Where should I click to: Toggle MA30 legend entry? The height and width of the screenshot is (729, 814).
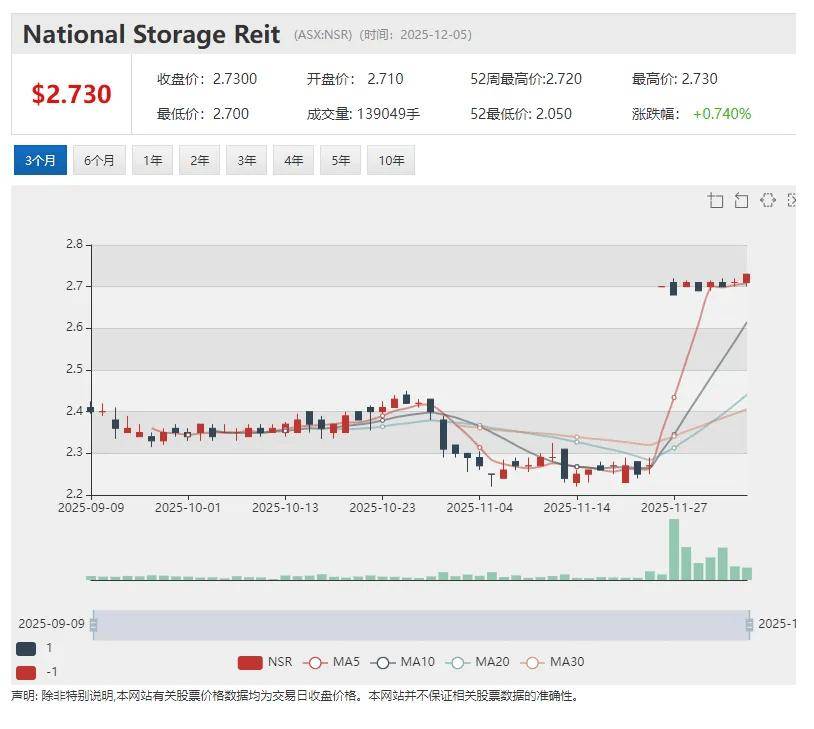click(x=551, y=662)
